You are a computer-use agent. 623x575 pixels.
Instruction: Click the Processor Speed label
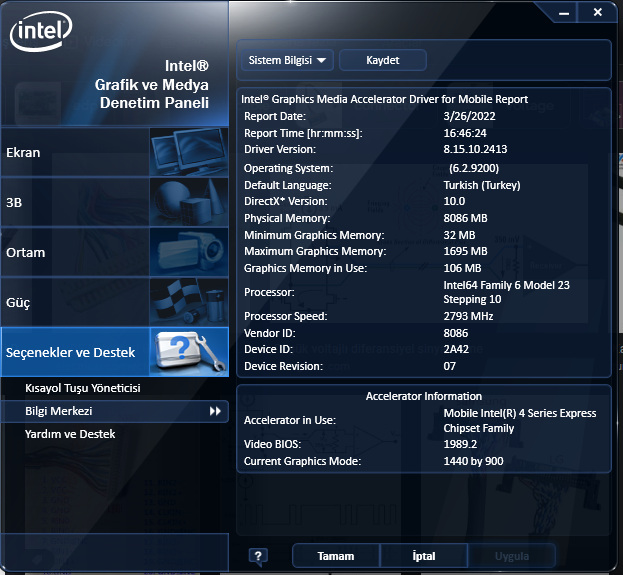(286, 316)
